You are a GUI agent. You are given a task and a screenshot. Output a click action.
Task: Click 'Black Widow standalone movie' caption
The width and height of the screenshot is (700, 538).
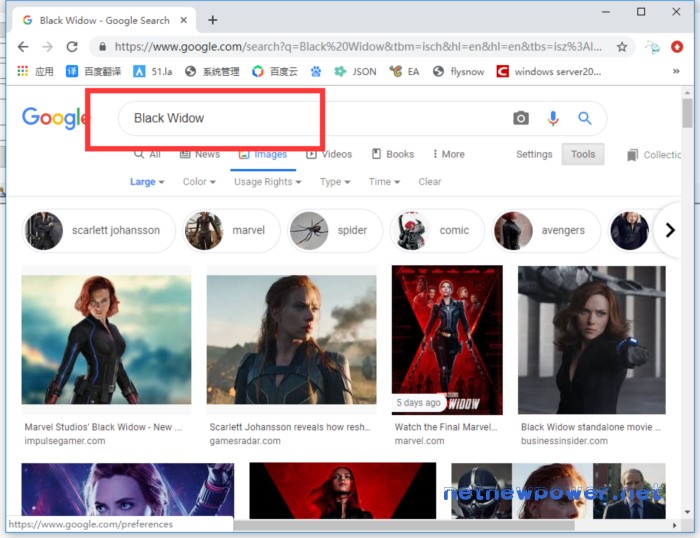click(x=590, y=427)
